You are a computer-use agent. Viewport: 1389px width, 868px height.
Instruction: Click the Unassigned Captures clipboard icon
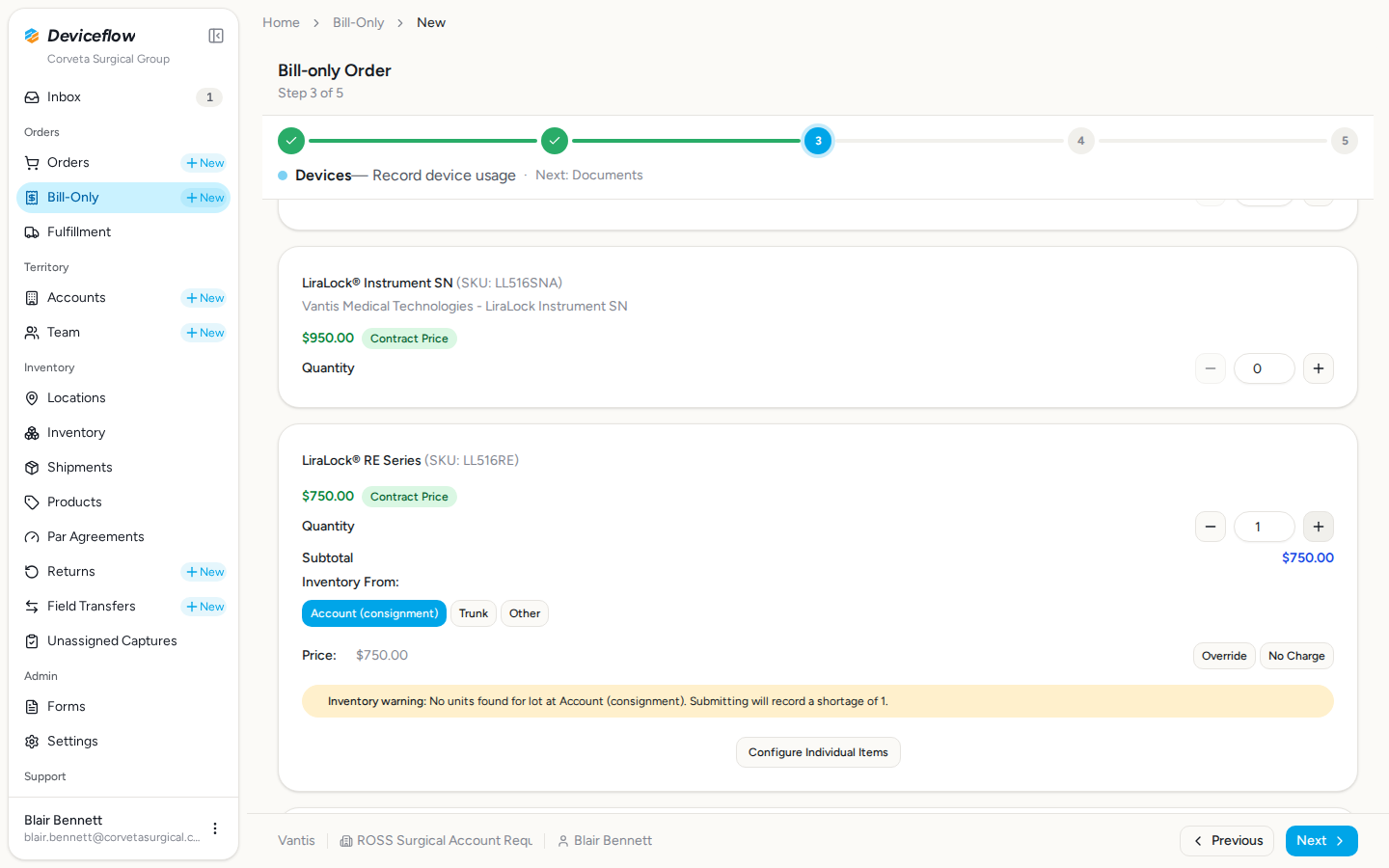[32, 641]
